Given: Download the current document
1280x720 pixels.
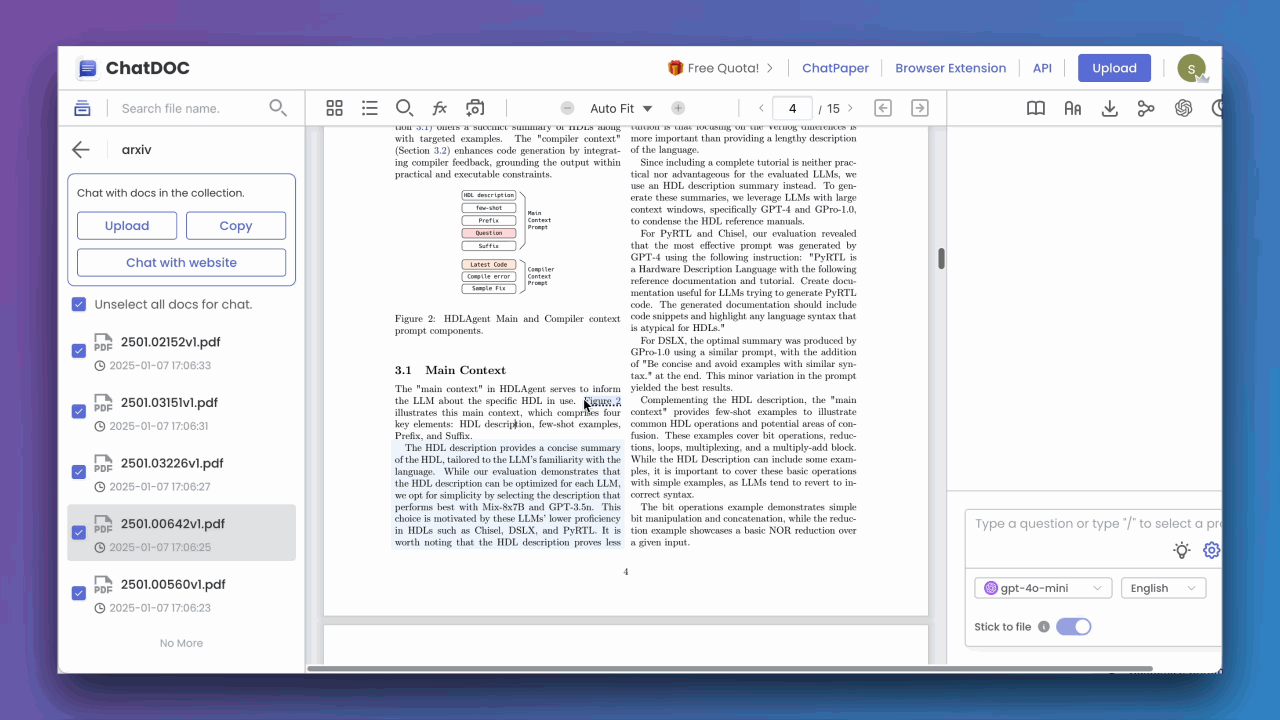Looking at the screenshot, I should (1109, 108).
